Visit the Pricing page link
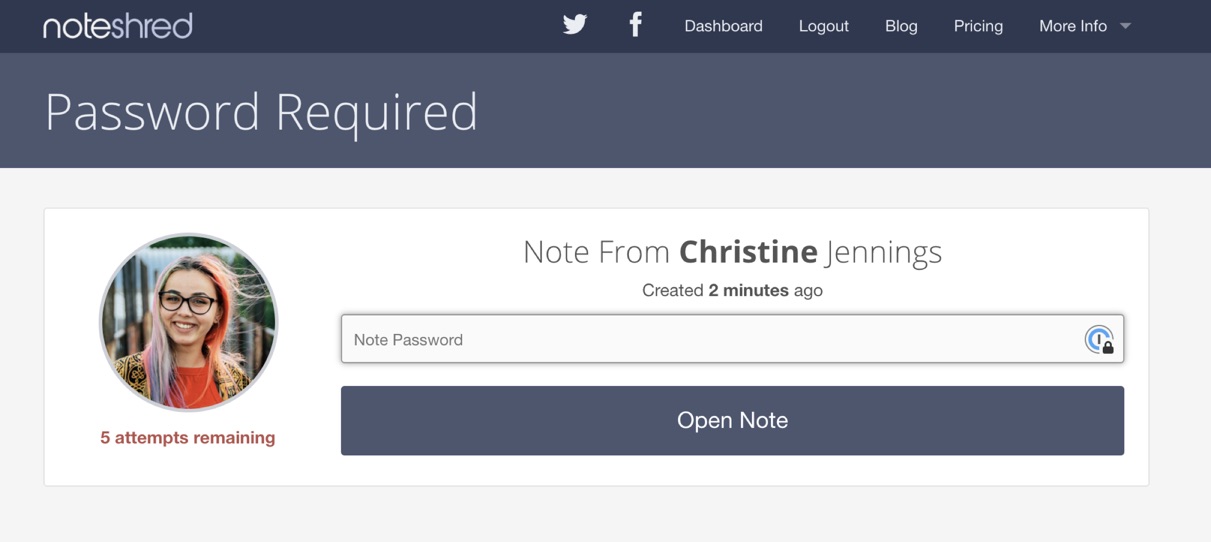 (x=978, y=26)
